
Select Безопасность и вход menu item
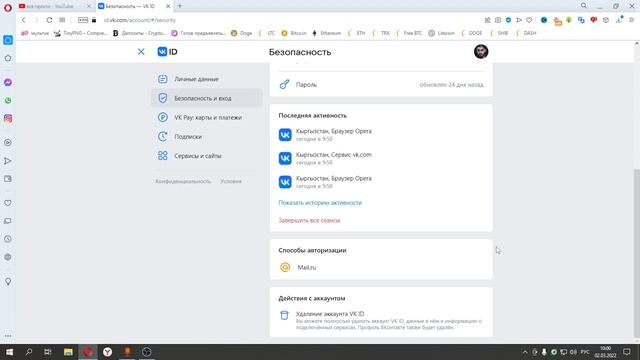click(x=207, y=98)
